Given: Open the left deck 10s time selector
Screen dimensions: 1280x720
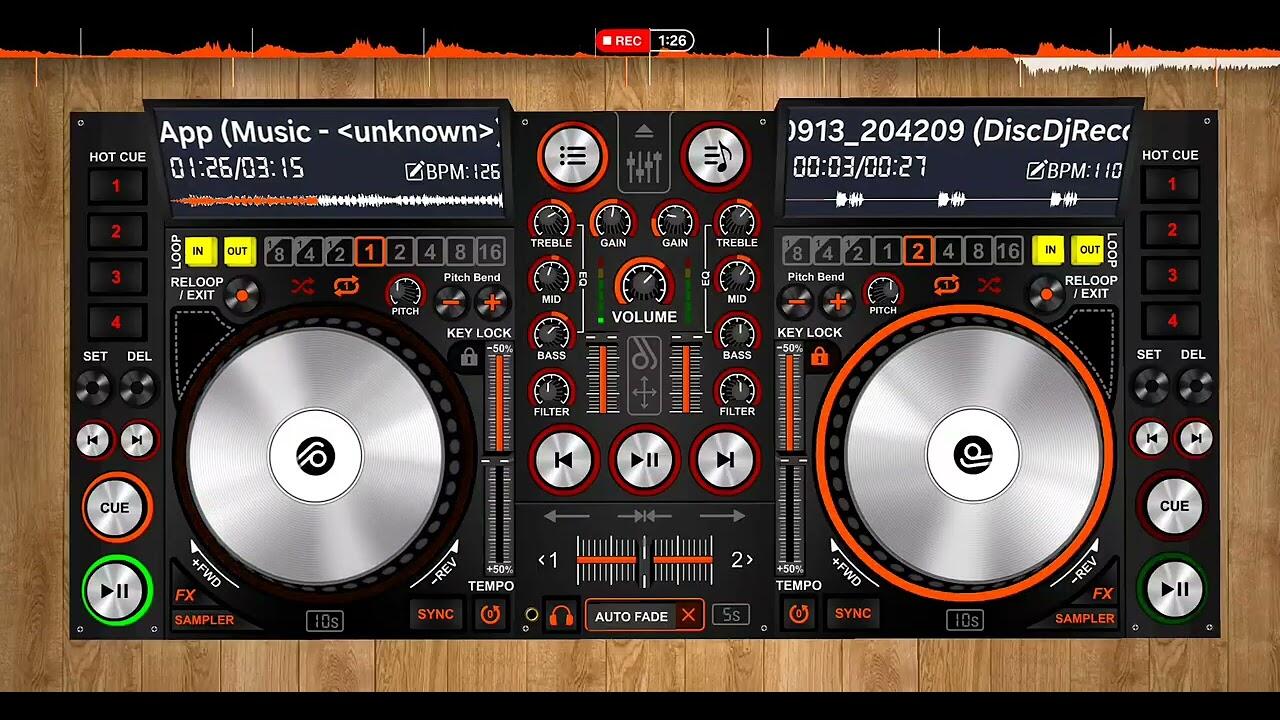Looking at the screenshot, I should 325,621.
